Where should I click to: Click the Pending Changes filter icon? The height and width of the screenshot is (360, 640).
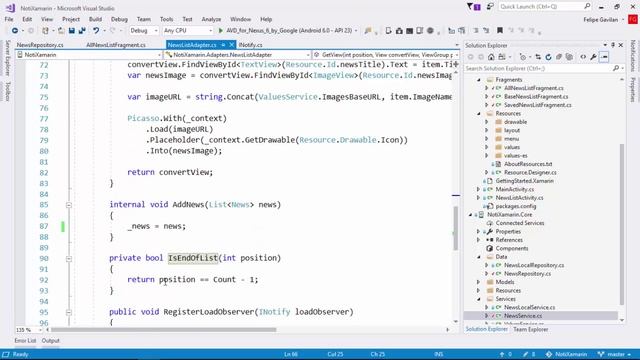click(x=523, y=57)
